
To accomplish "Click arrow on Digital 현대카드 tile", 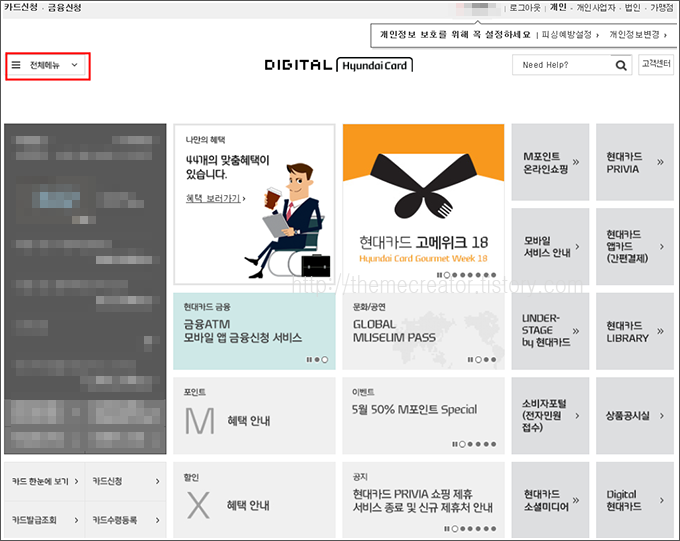I will tap(662, 500).
